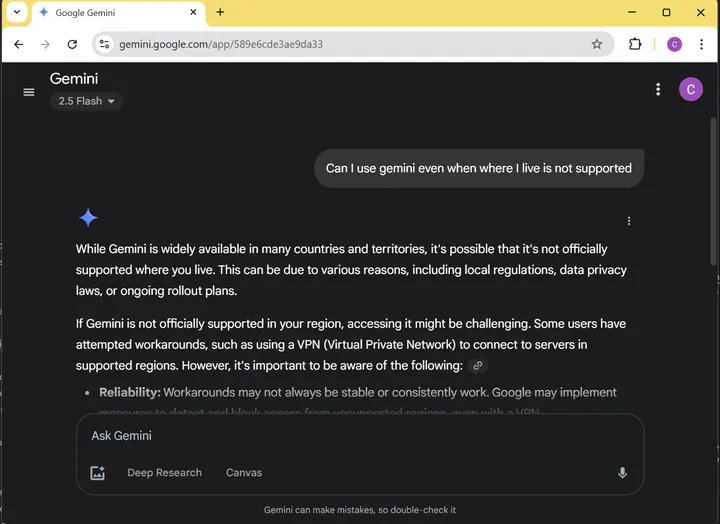Close the Google Gemini tab
This screenshot has height=524, width=720.
[193, 12]
